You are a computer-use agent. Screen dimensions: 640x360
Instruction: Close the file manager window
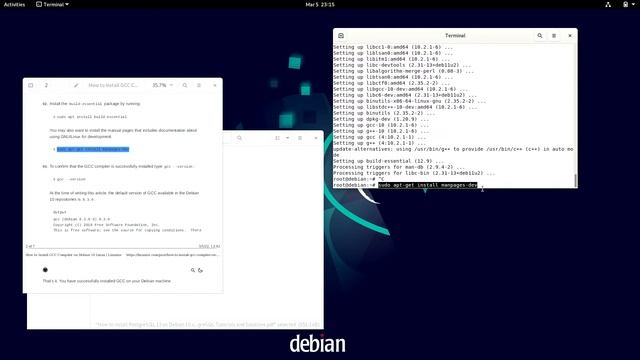316,138
